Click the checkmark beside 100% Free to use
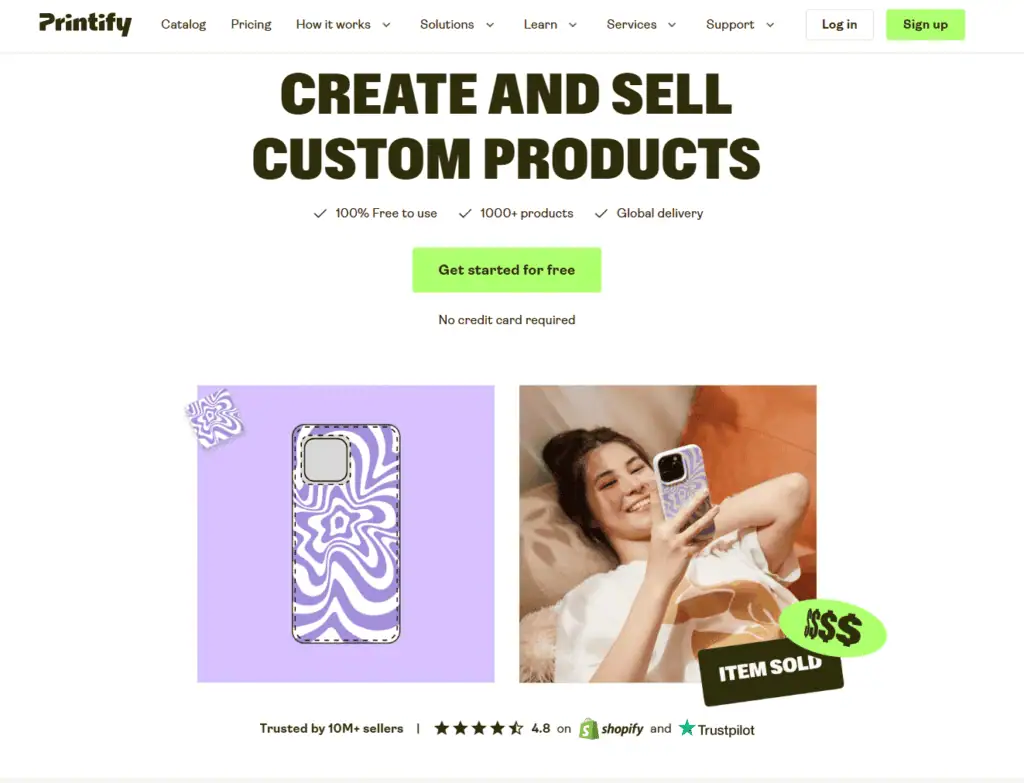The image size is (1024, 783). [320, 214]
